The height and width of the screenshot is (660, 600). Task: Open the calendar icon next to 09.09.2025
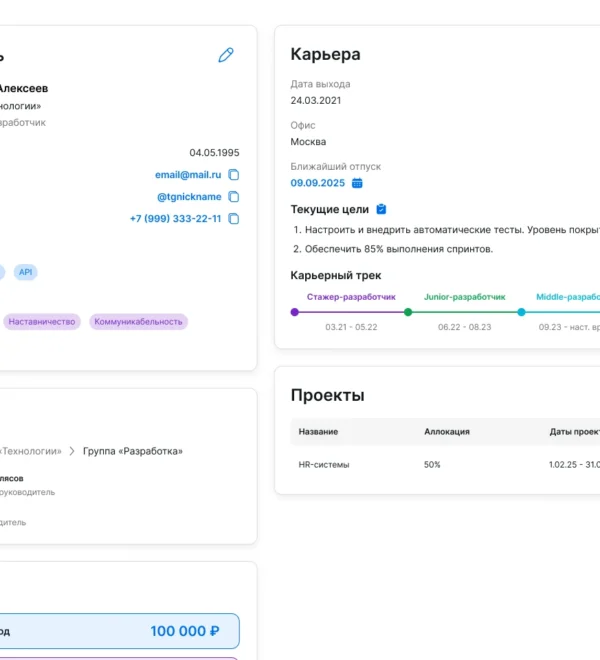pos(357,183)
